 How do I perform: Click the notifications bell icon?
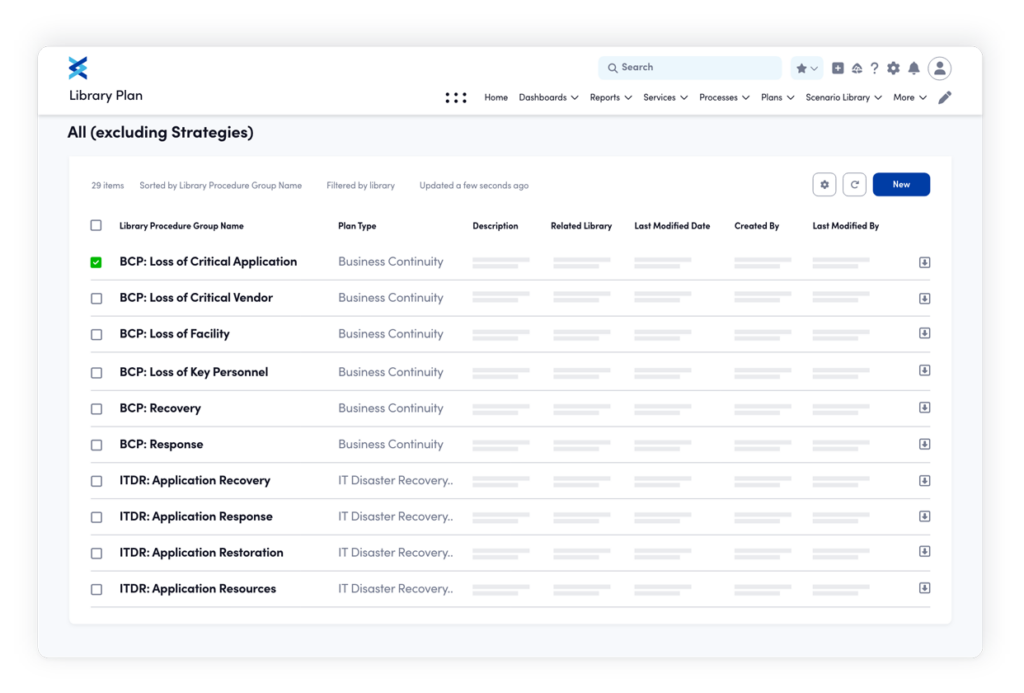(x=913, y=68)
